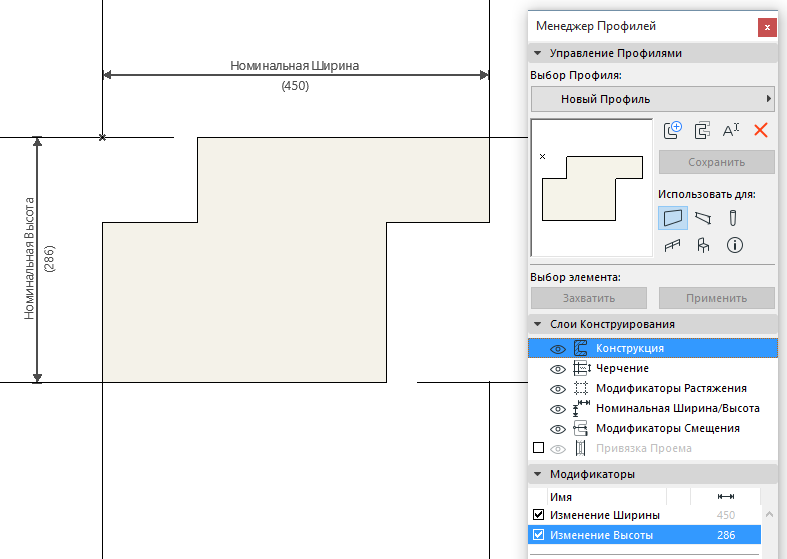The image size is (787, 559).
Task: Select the Черчение layer row
Action: pyautogui.click(x=652, y=368)
